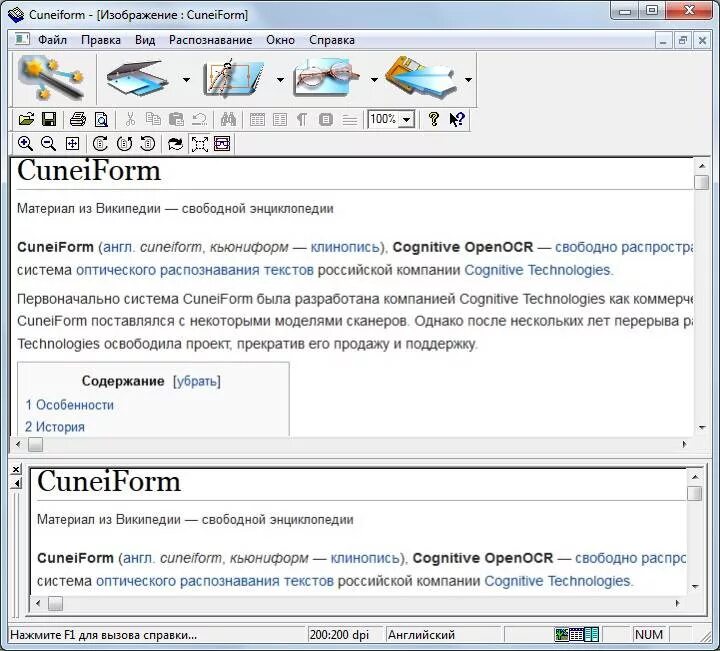Open the Правка menu
Viewport: 720px width, 651px height.
101,40
